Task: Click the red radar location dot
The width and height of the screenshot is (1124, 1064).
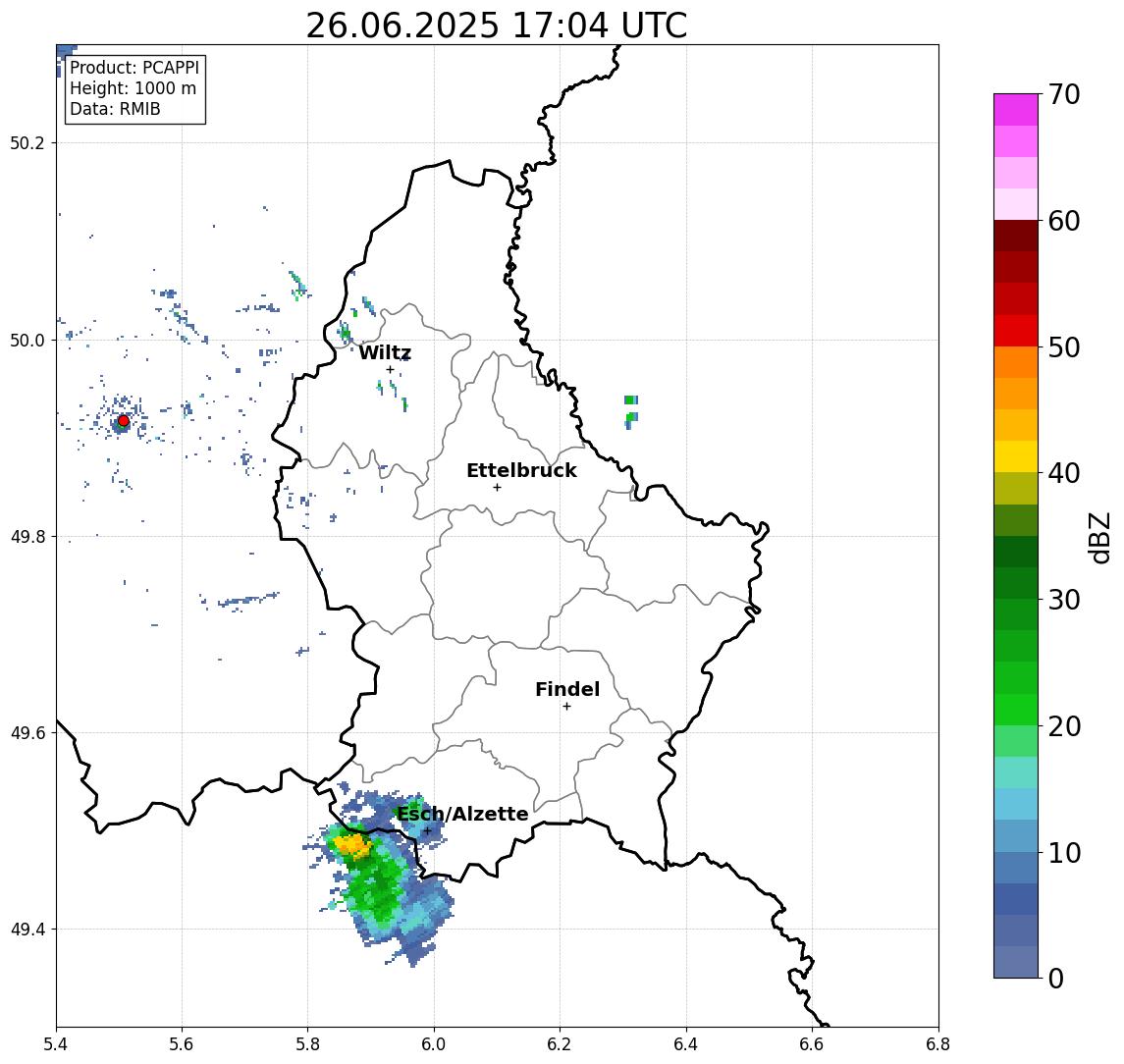Action: pyautogui.click(x=124, y=421)
